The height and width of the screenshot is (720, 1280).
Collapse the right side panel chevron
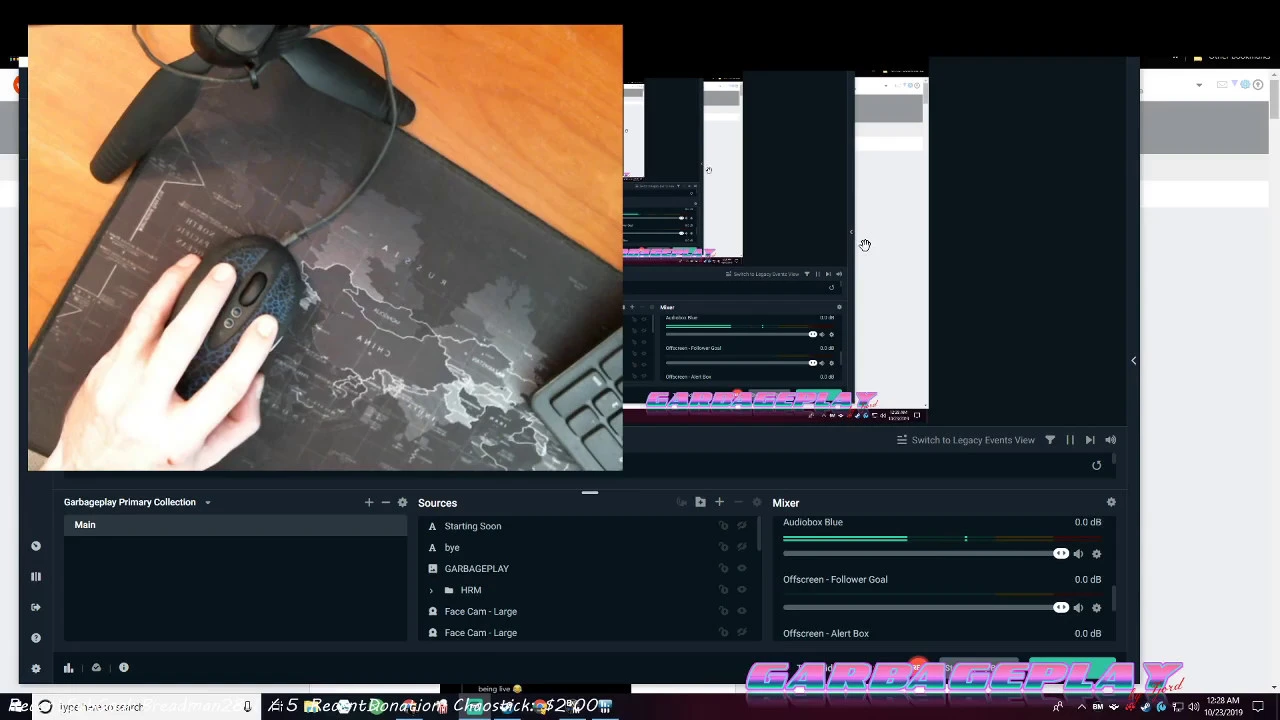[x=1133, y=360]
